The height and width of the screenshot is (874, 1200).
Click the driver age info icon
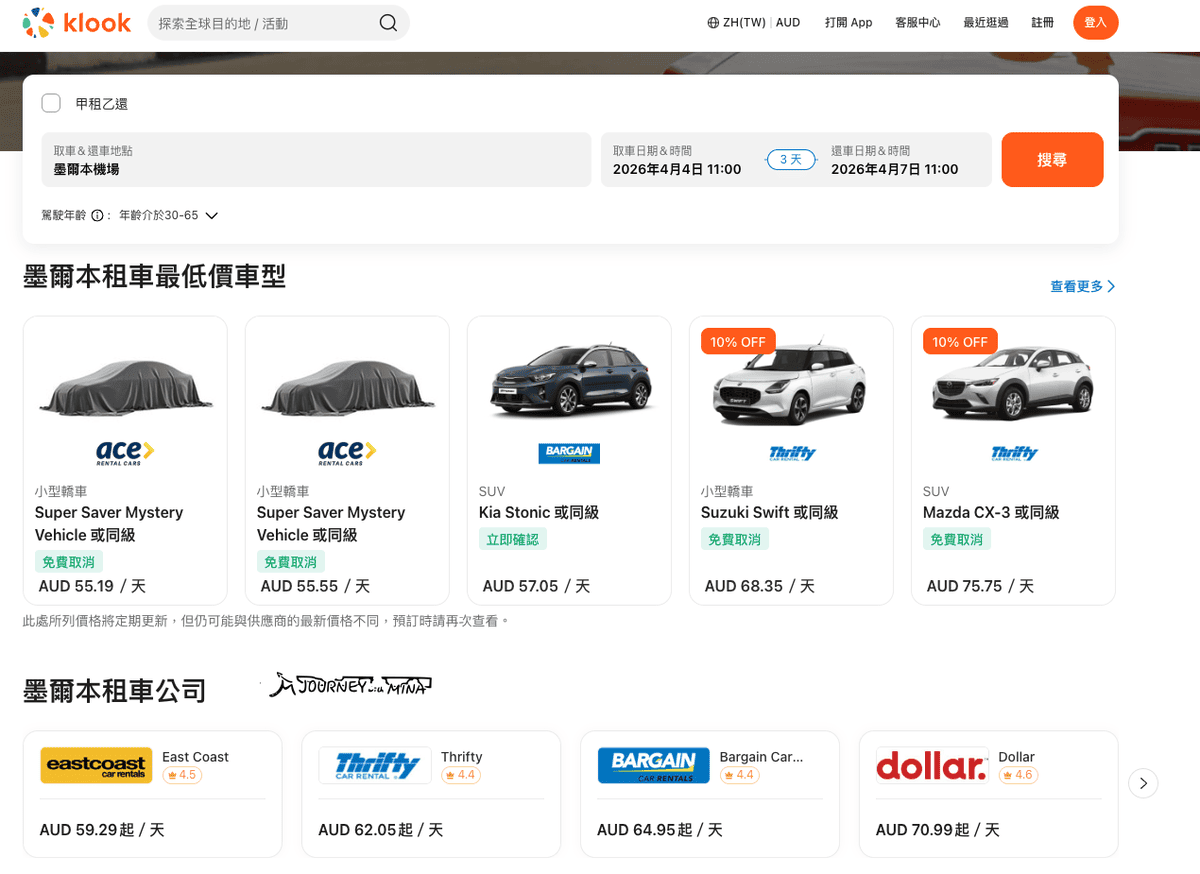coord(97,215)
